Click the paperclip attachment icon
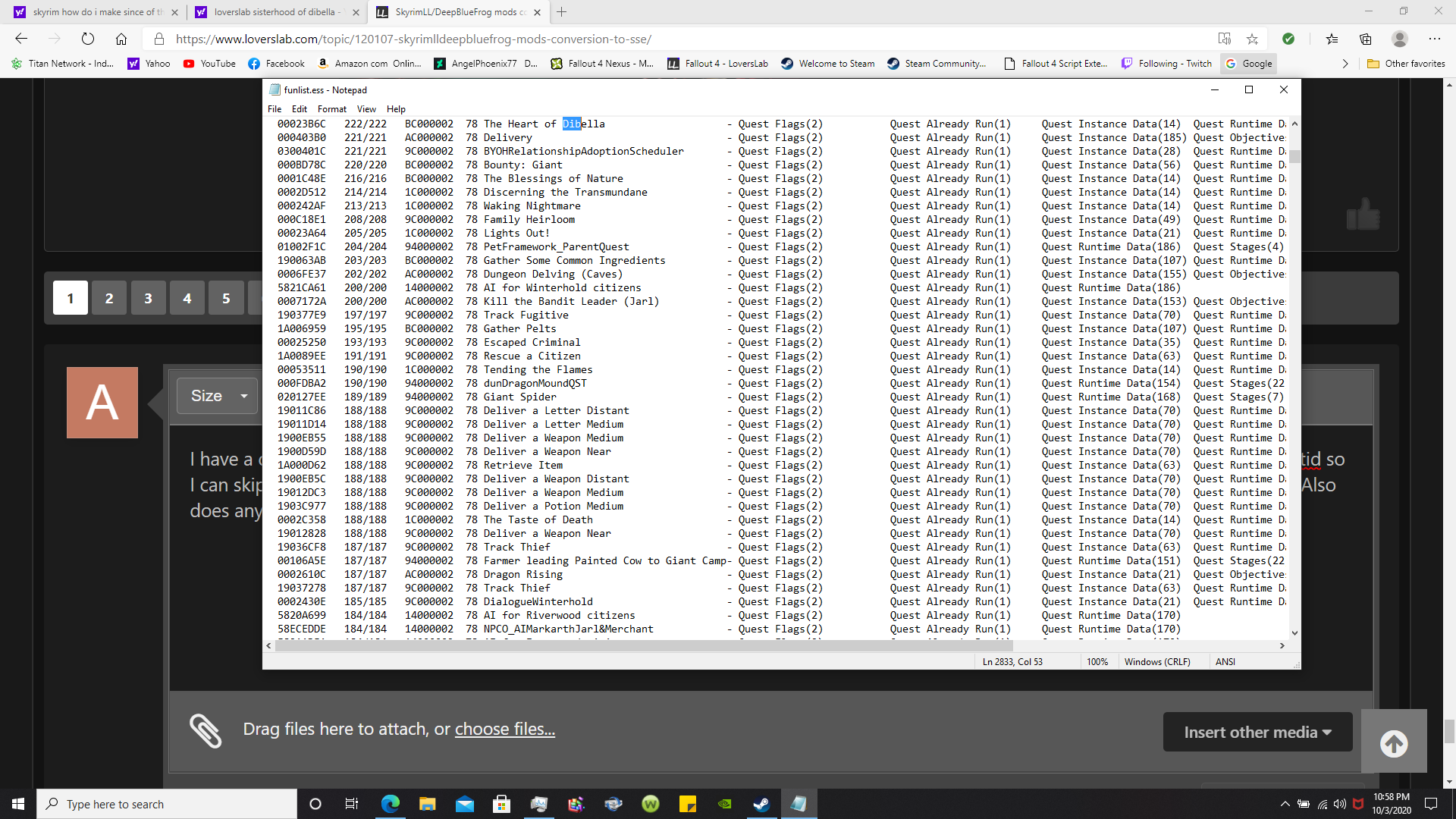This screenshot has width=1456, height=819. pyautogui.click(x=206, y=730)
